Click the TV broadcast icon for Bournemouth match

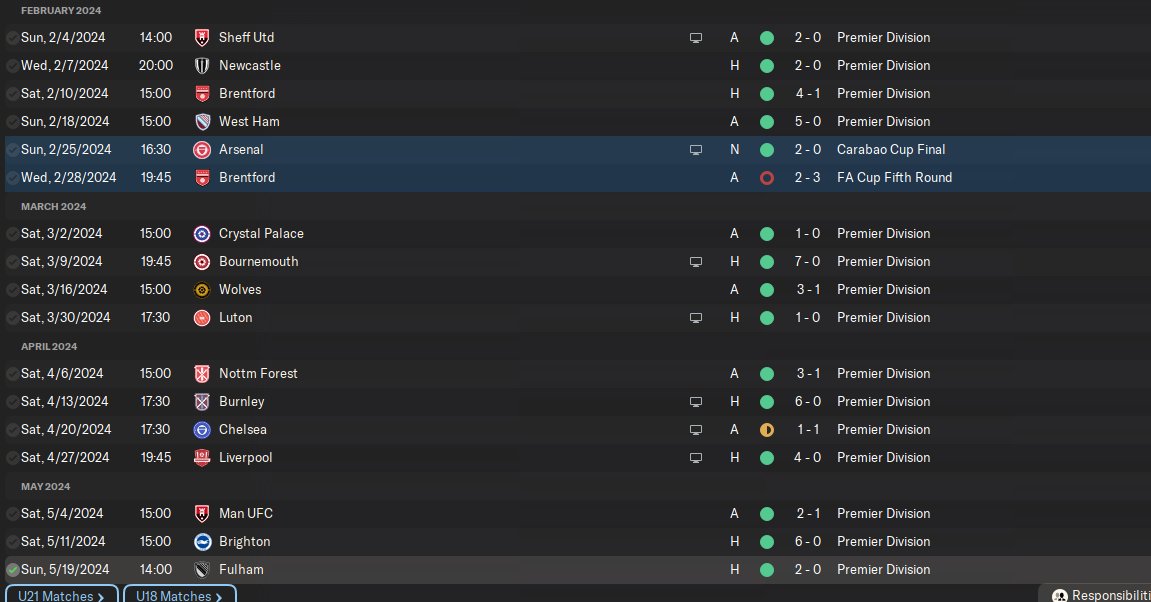coord(696,262)
